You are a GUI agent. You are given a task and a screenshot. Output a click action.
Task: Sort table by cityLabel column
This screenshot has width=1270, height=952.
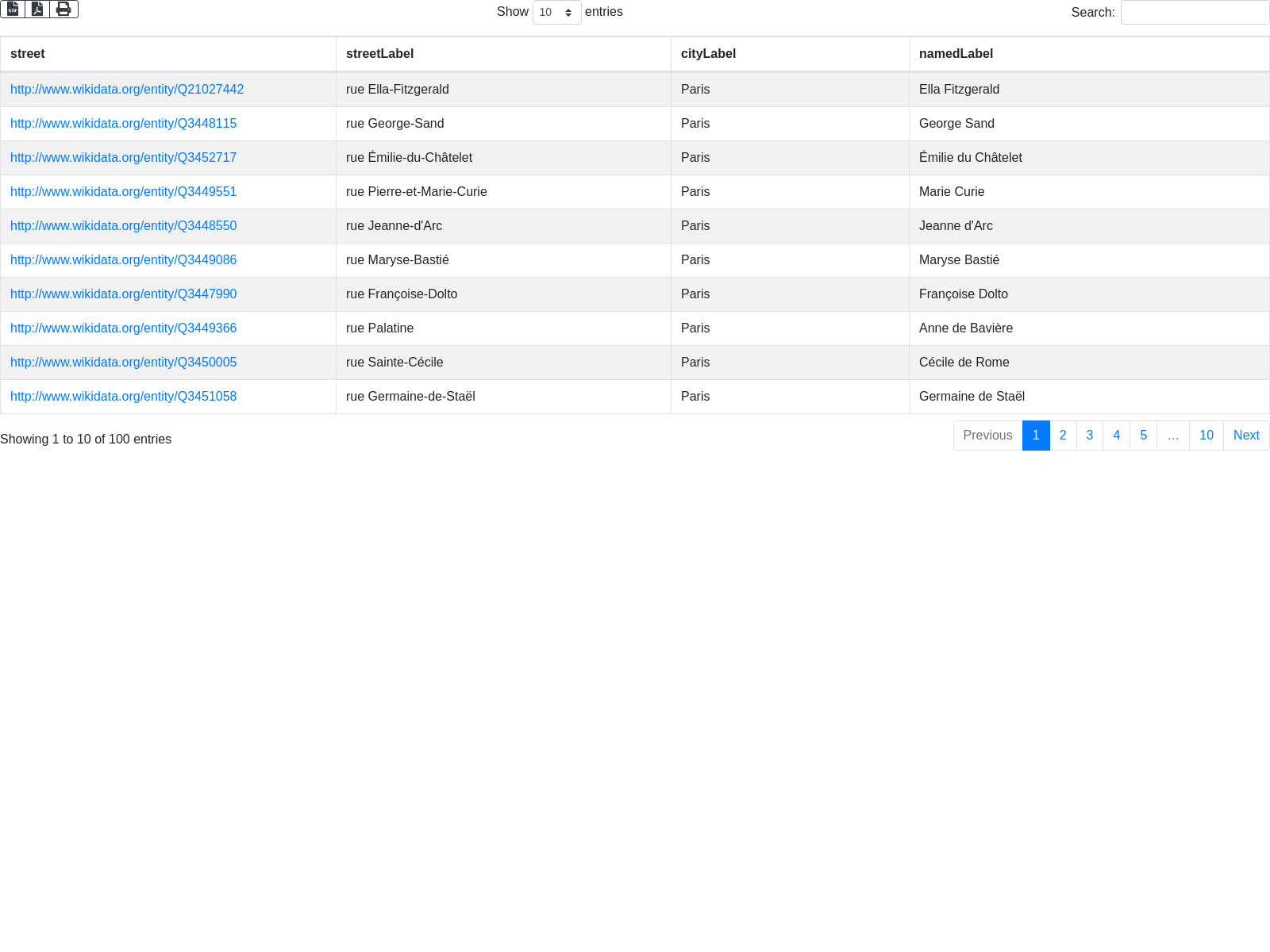(708, 54)
